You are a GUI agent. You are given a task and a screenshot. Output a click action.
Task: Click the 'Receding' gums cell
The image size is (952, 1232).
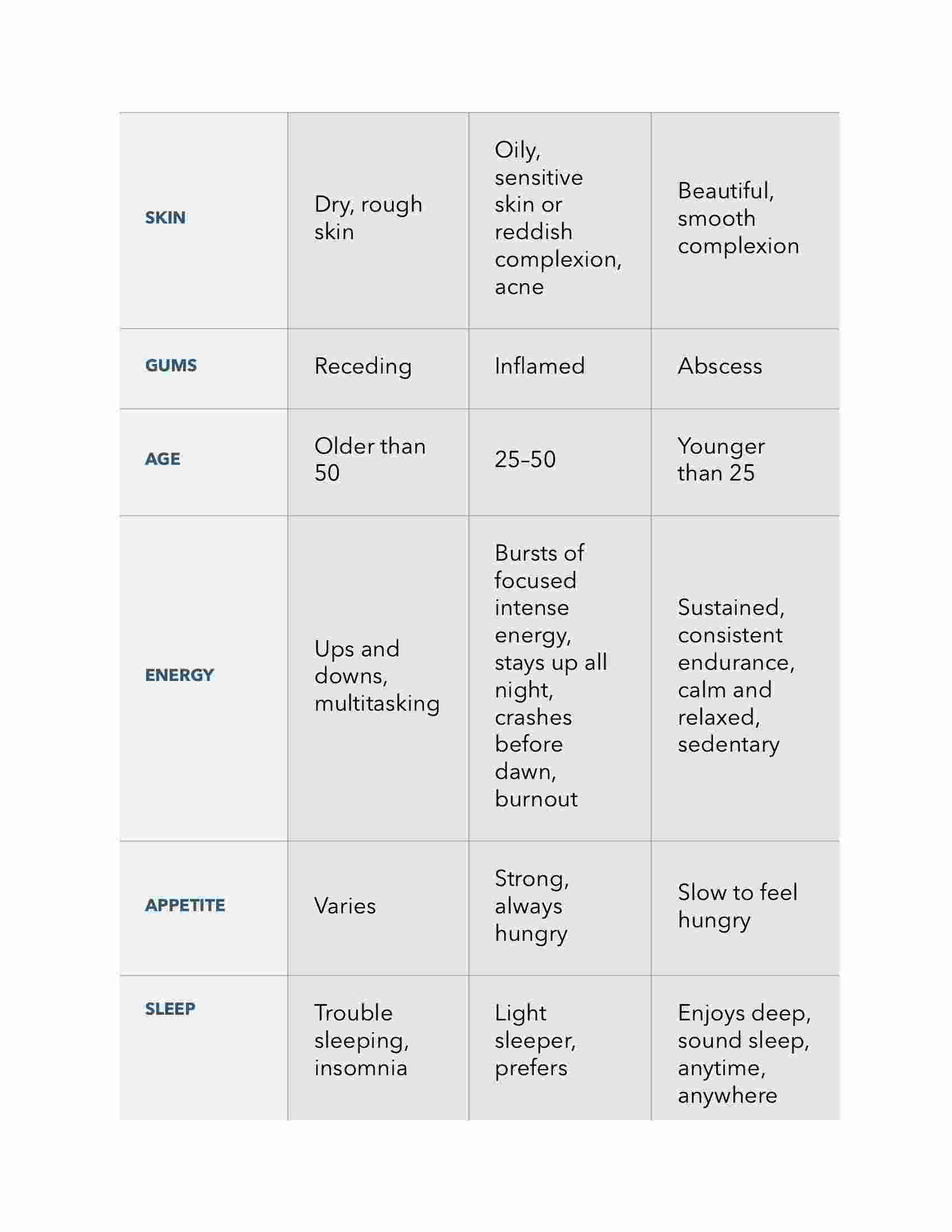click(379, 369)
